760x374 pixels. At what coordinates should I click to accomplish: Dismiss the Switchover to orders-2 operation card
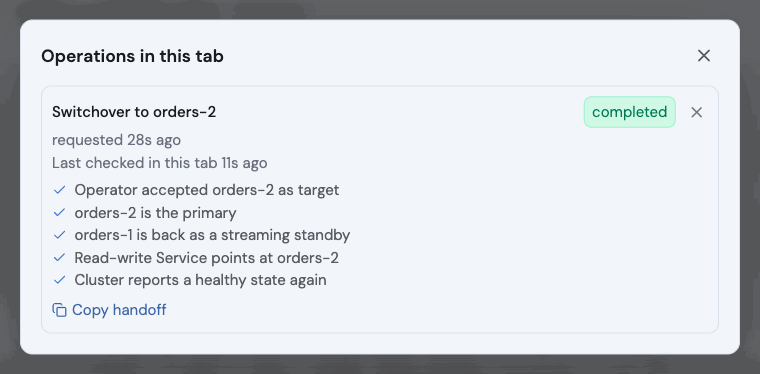coord(697,112)
